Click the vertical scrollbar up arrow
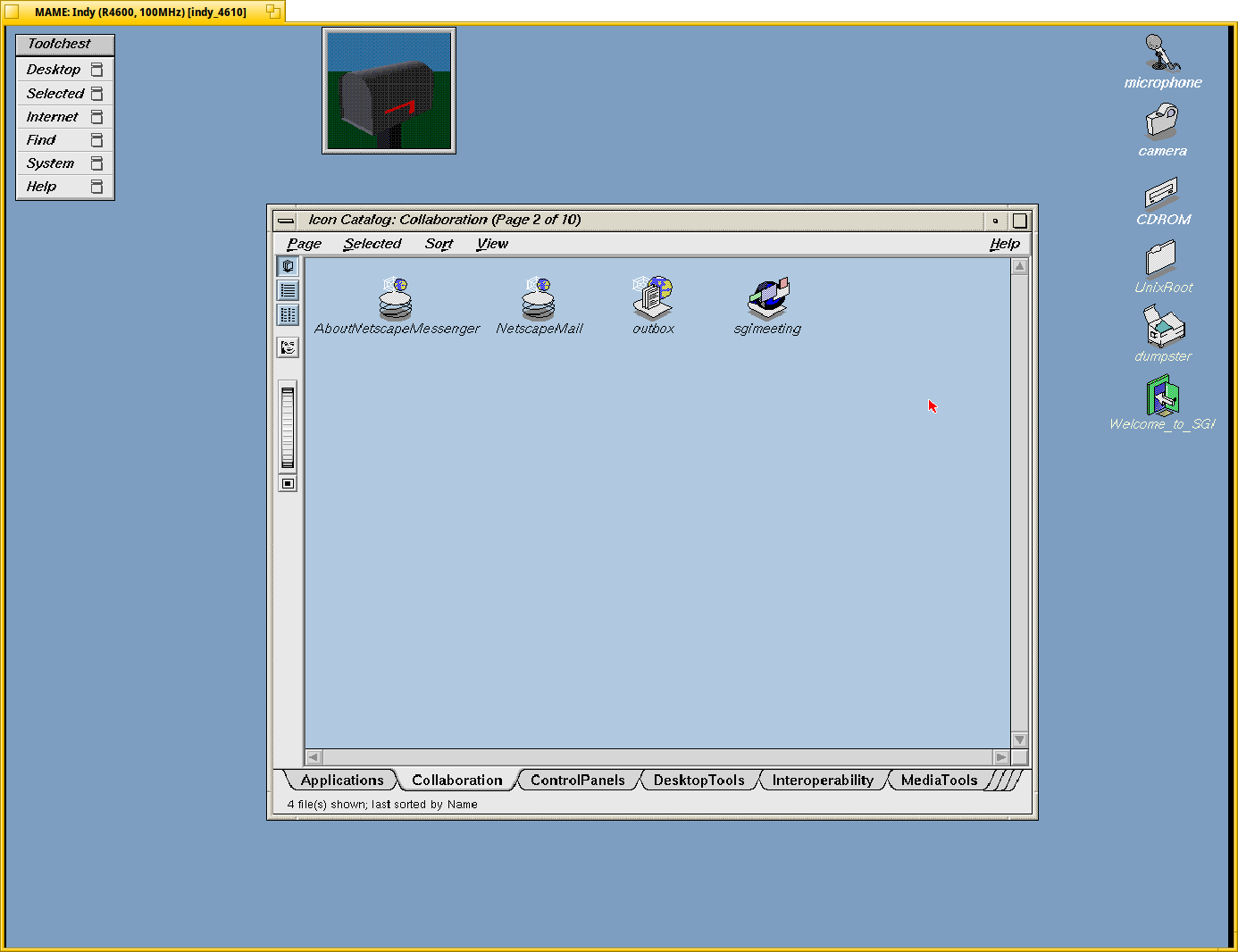The width and height of the screenshot is (1238, 952). [x=1019, y=266]
